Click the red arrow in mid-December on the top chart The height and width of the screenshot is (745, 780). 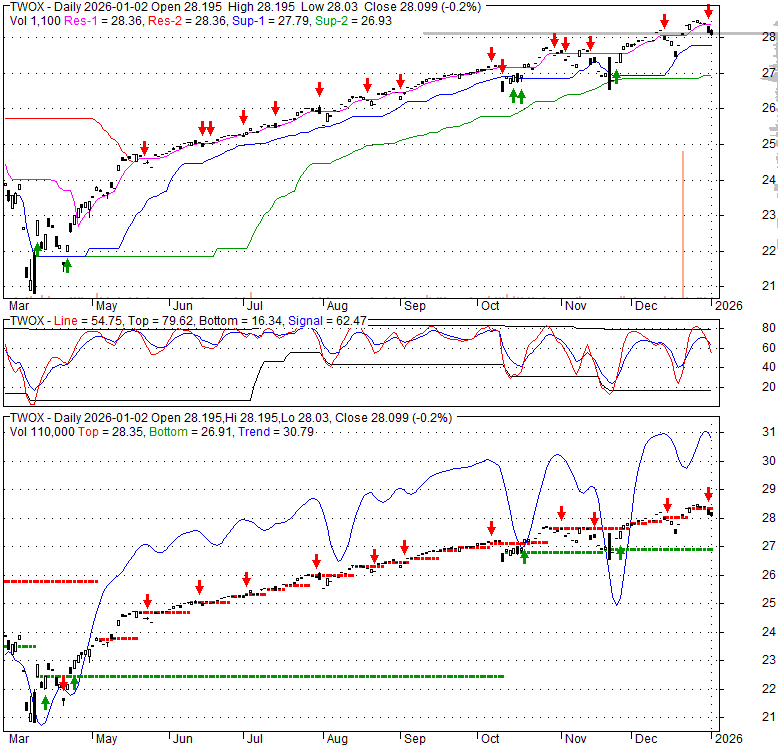664,20
